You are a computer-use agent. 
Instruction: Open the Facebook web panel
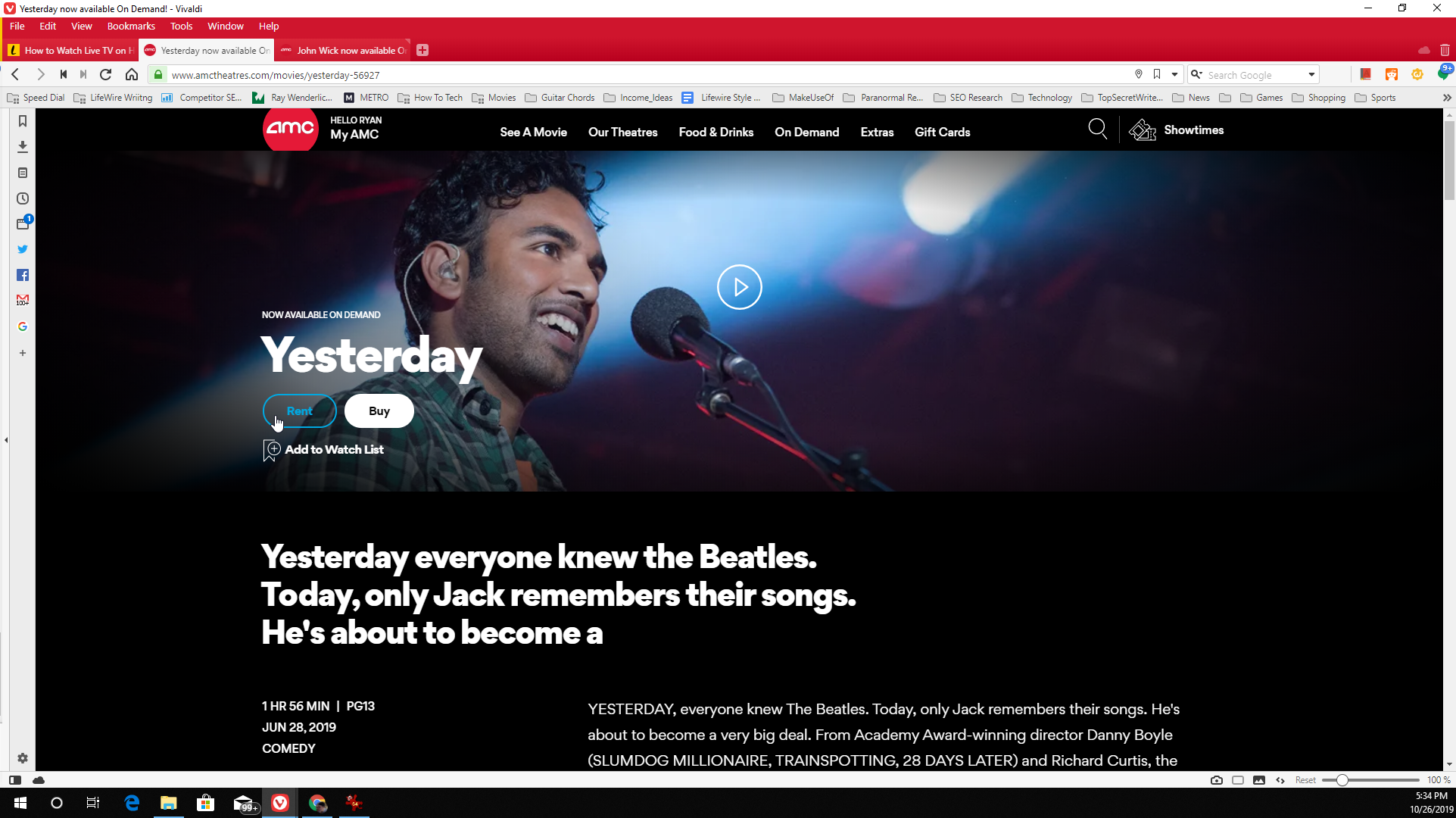tap(23, 275)
